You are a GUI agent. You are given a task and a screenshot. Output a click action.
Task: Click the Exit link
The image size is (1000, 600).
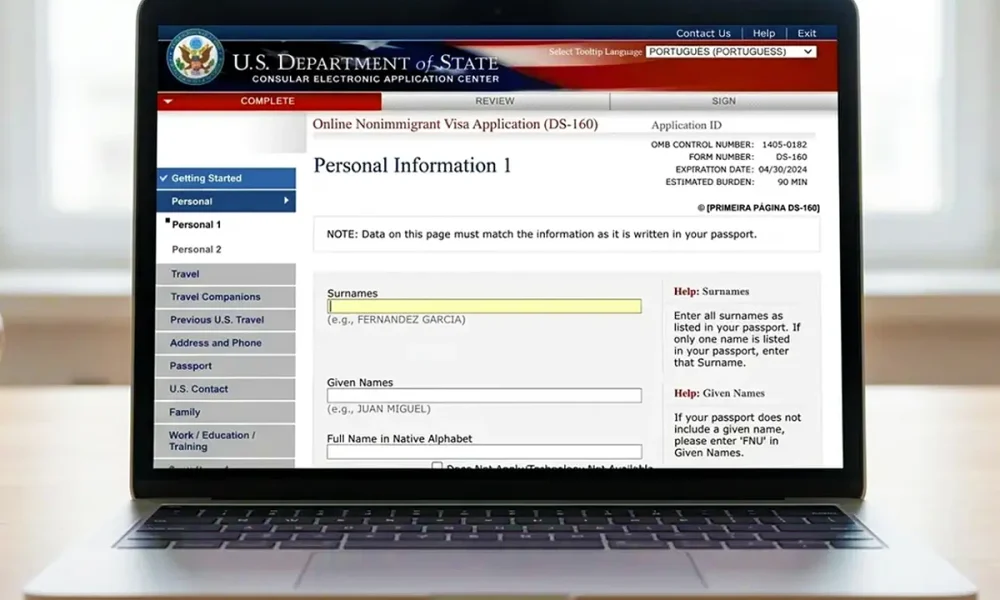pyautogui.click(x=806, y=33)
